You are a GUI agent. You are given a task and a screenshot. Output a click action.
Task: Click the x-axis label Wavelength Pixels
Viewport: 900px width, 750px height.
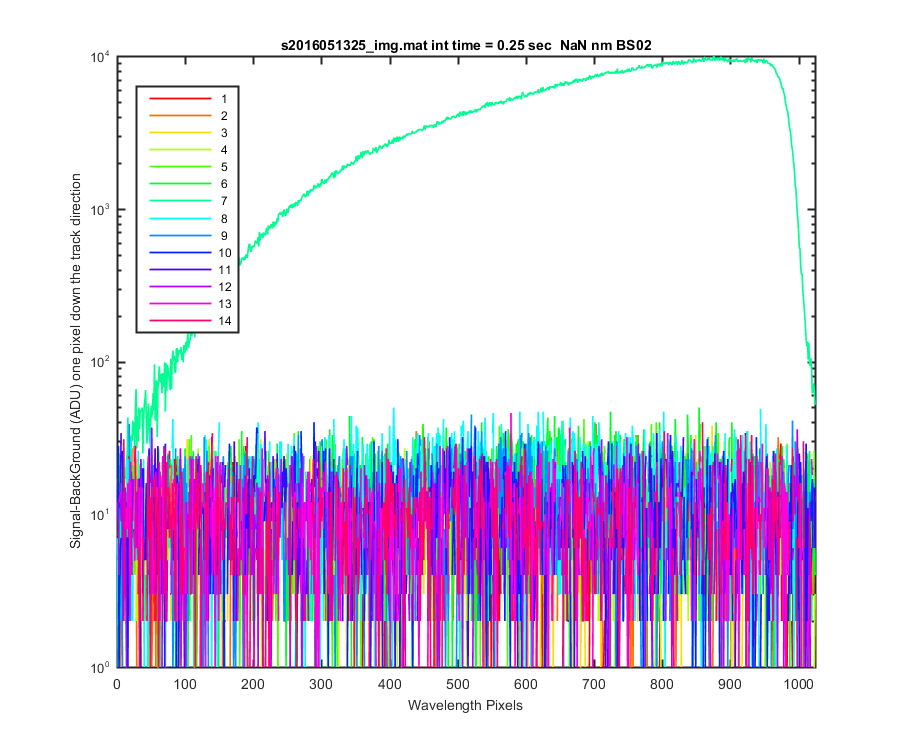click(465, 705)
